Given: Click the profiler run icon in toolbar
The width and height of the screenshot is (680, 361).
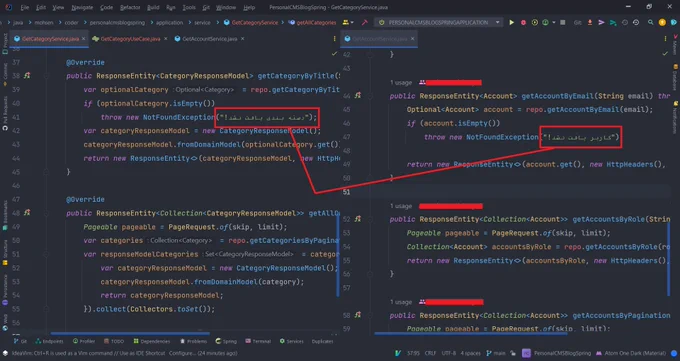Looking at the screenshot, I should [x=546, y=22].
